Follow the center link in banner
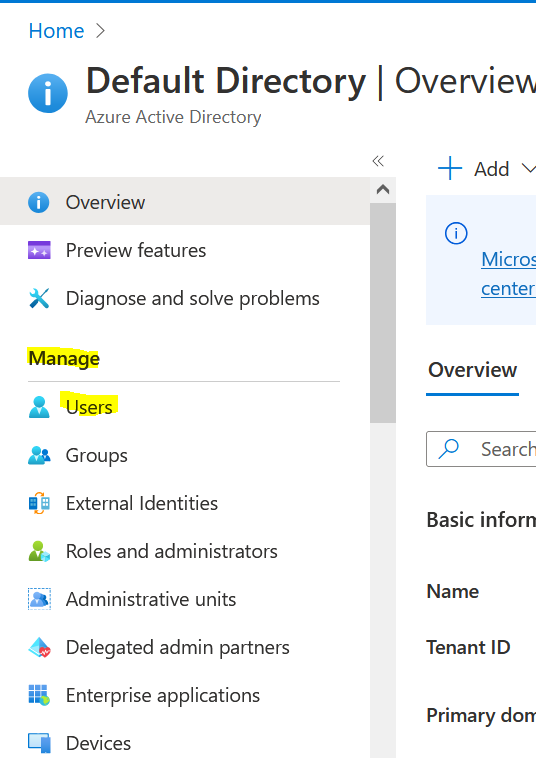The height and width of the screenshot is (758, 536). (x=508, y=289)
